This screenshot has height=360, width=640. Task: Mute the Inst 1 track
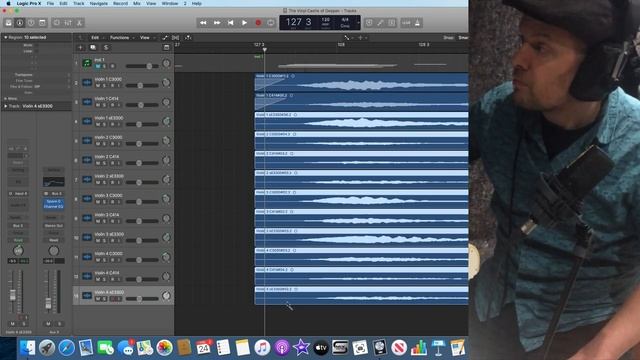click(98, 66)
